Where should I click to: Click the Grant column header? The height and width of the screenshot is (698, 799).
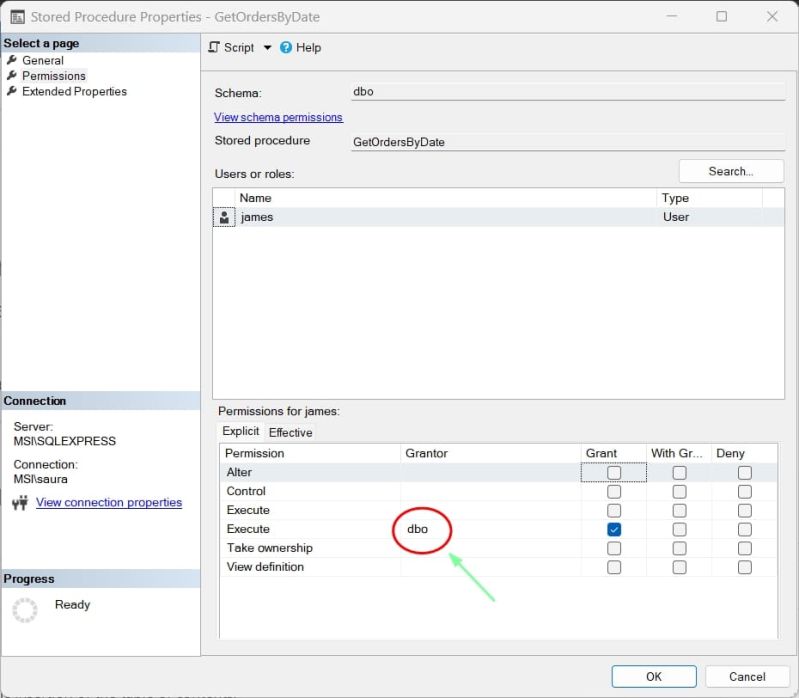(614, 453)
